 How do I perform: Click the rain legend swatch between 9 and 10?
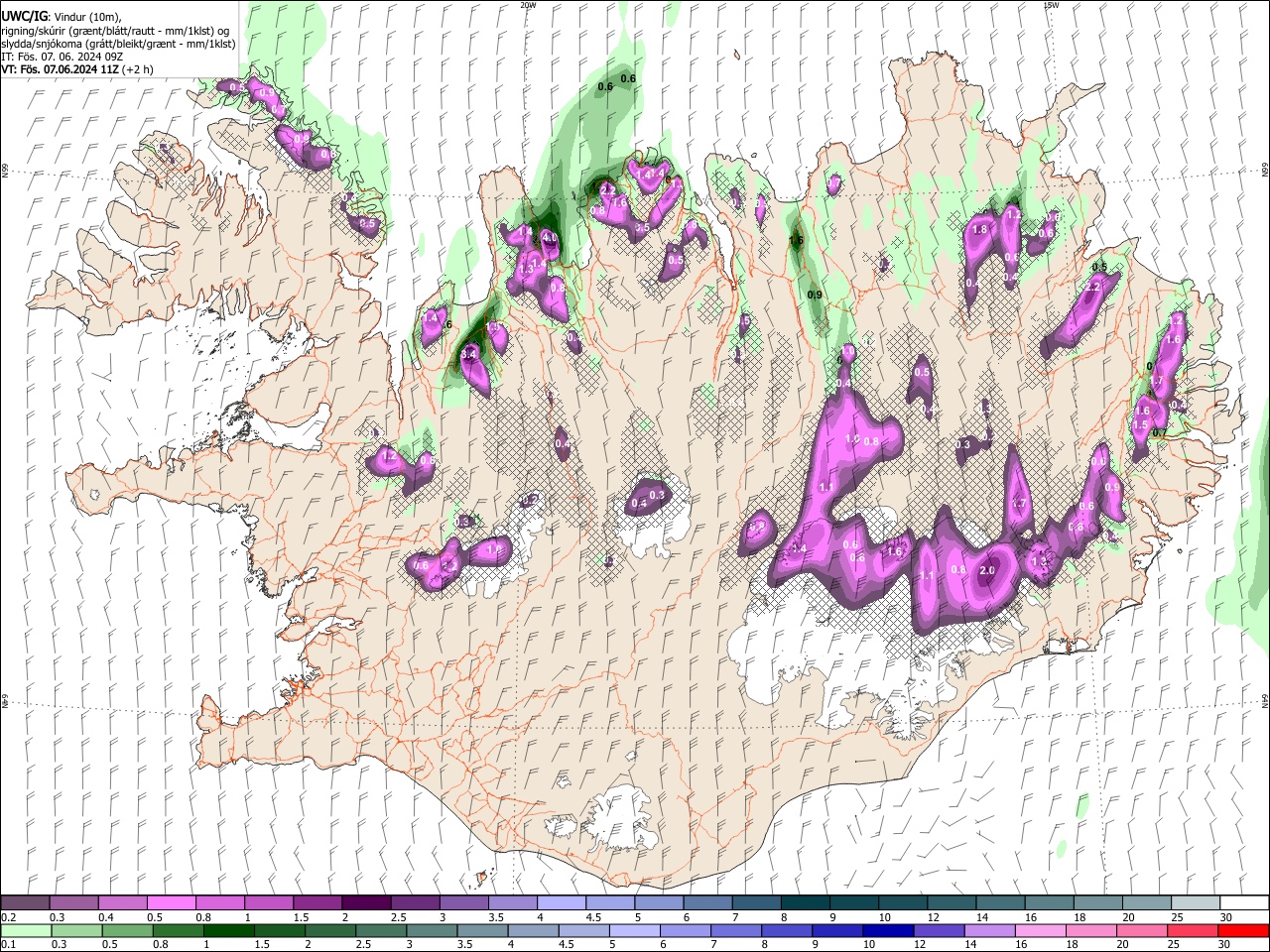click(836, 930)
